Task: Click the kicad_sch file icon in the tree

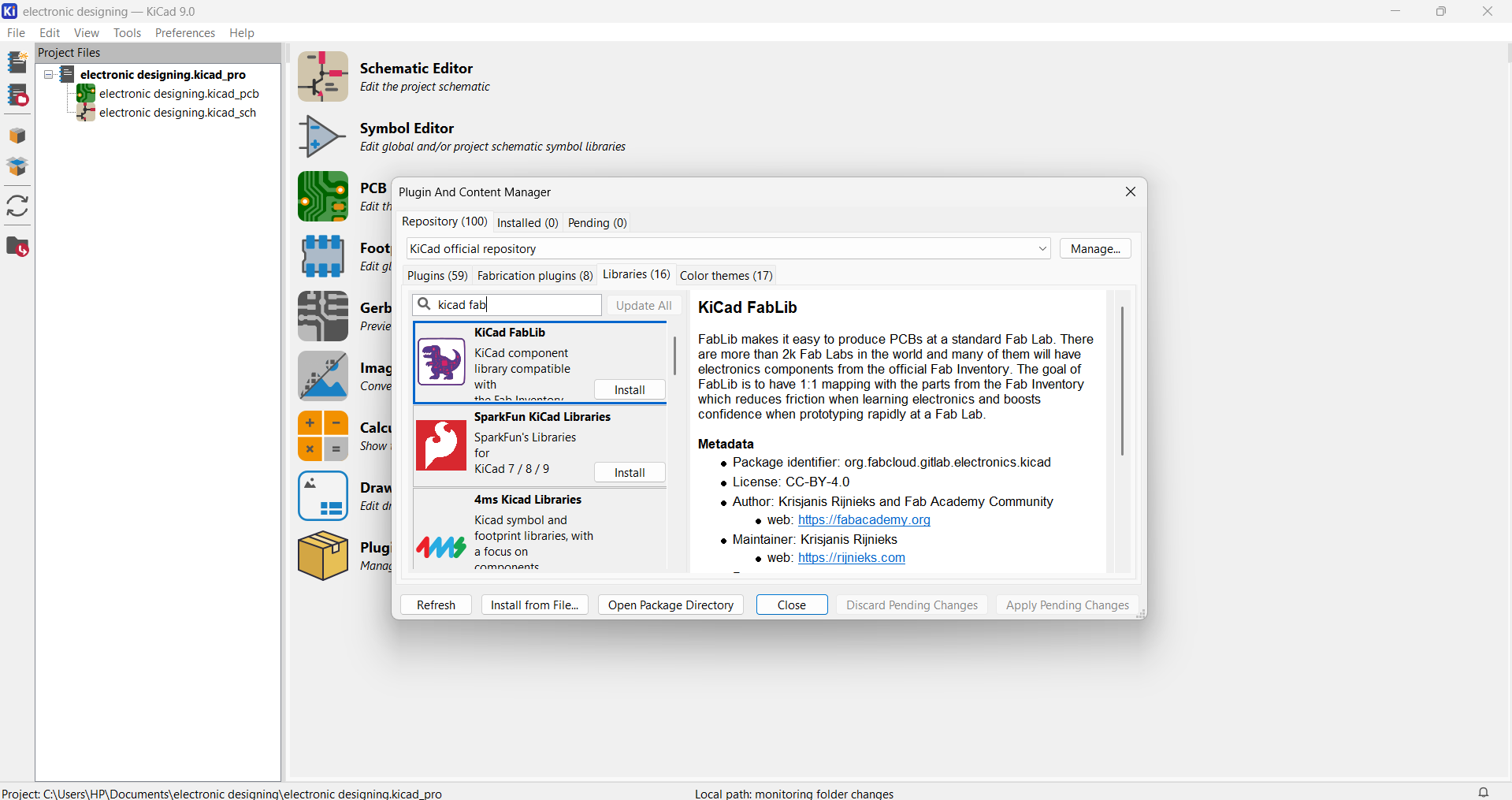Action: pyautogui.click(x=86, y=113)
